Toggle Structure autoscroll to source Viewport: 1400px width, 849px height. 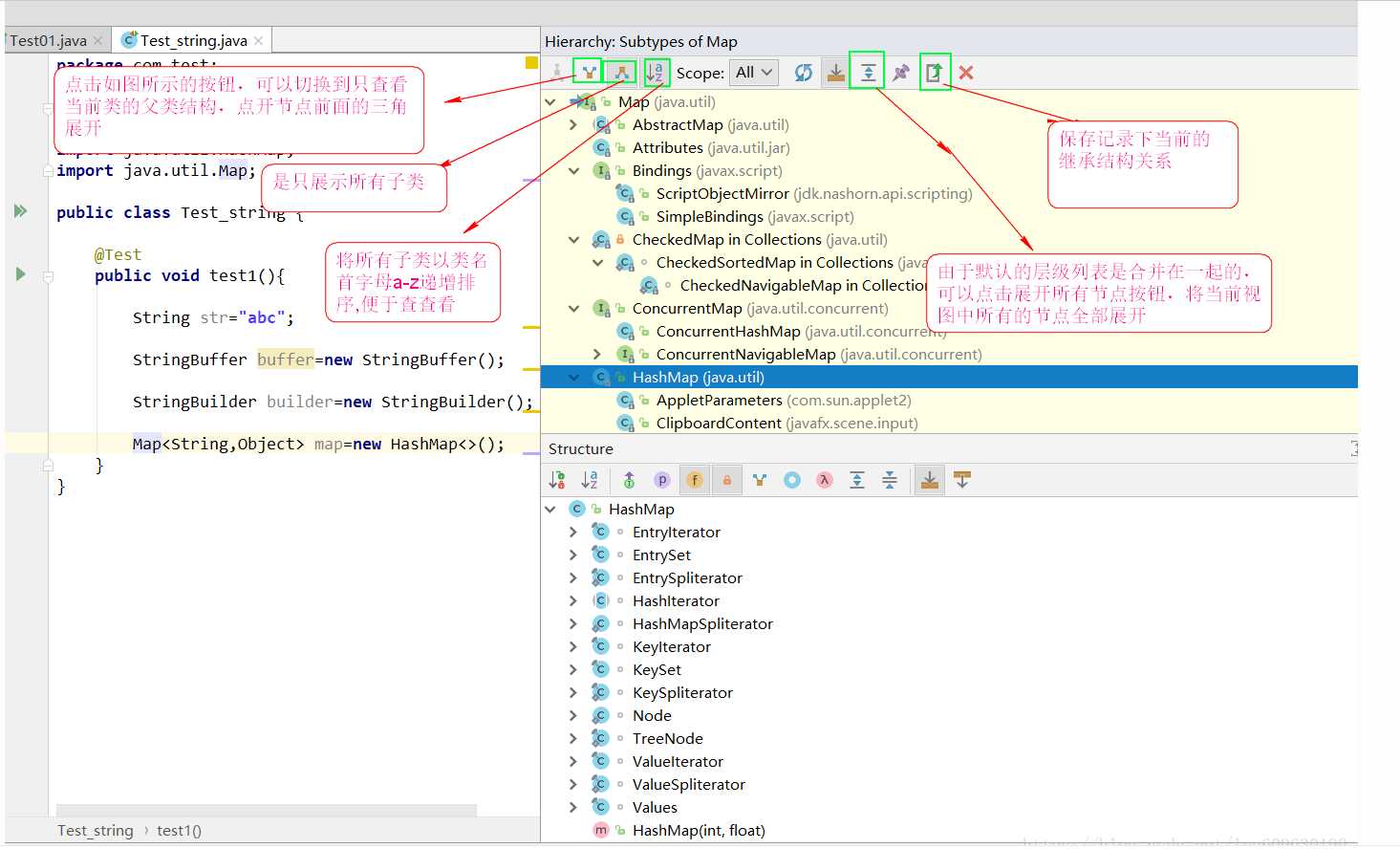pos(930,480)
